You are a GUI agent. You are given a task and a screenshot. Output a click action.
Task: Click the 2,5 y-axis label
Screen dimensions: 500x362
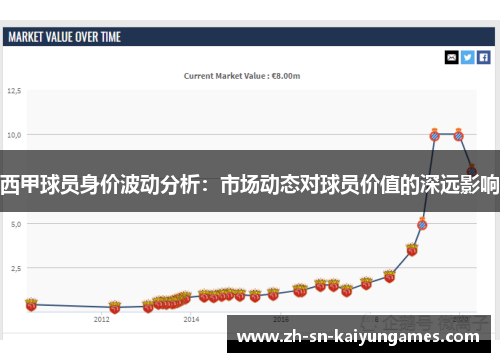[16, 268]
